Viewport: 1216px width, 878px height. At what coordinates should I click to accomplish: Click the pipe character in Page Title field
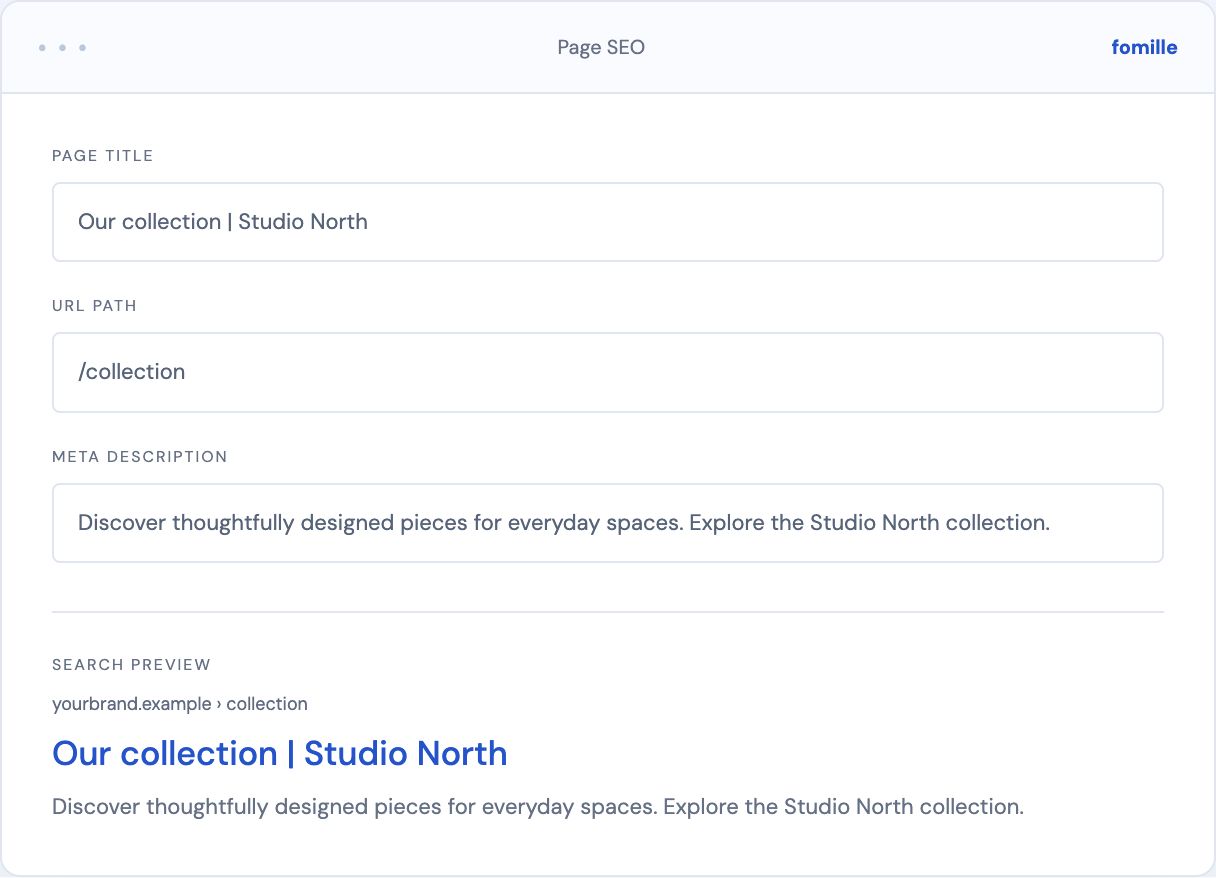point(230,222)
